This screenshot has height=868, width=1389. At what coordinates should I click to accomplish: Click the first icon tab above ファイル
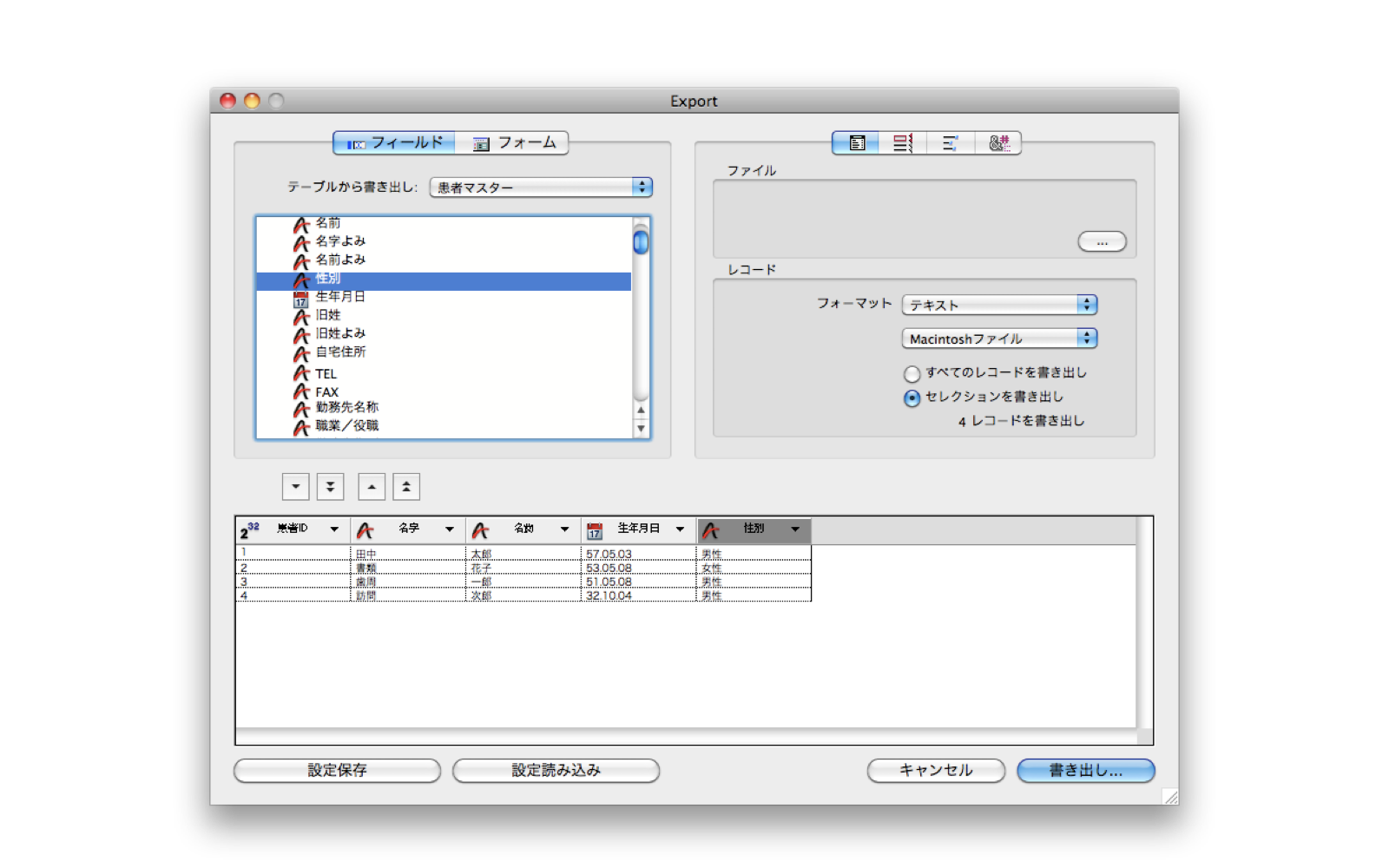(x=856, y=143)
